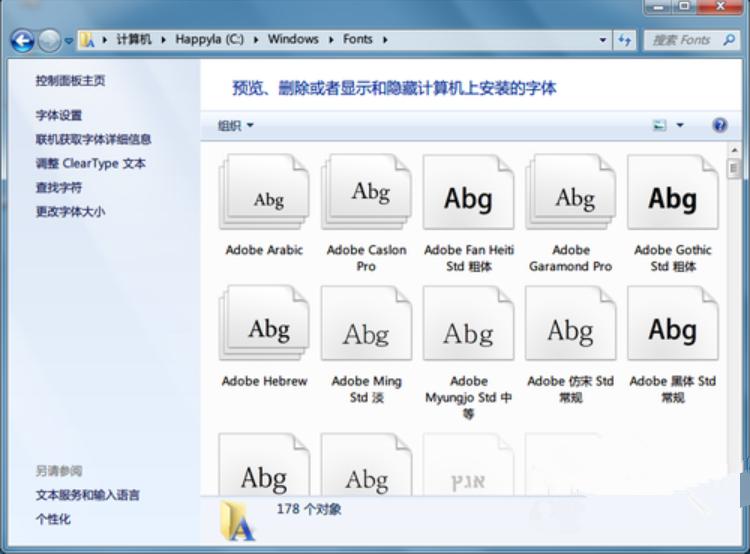Image resolution: width=750 pixels, height=554 pixels.
Task: Open the view options dropdown arrow
Action: [680, 125]
